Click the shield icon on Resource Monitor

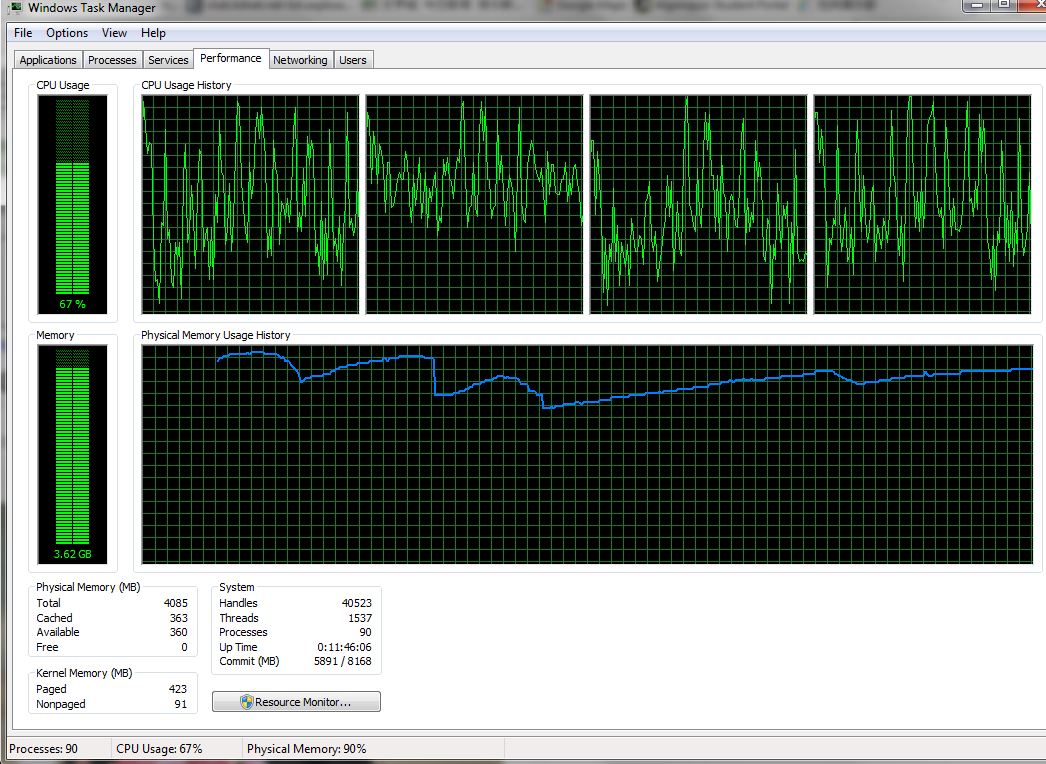(x=247, y=702)
